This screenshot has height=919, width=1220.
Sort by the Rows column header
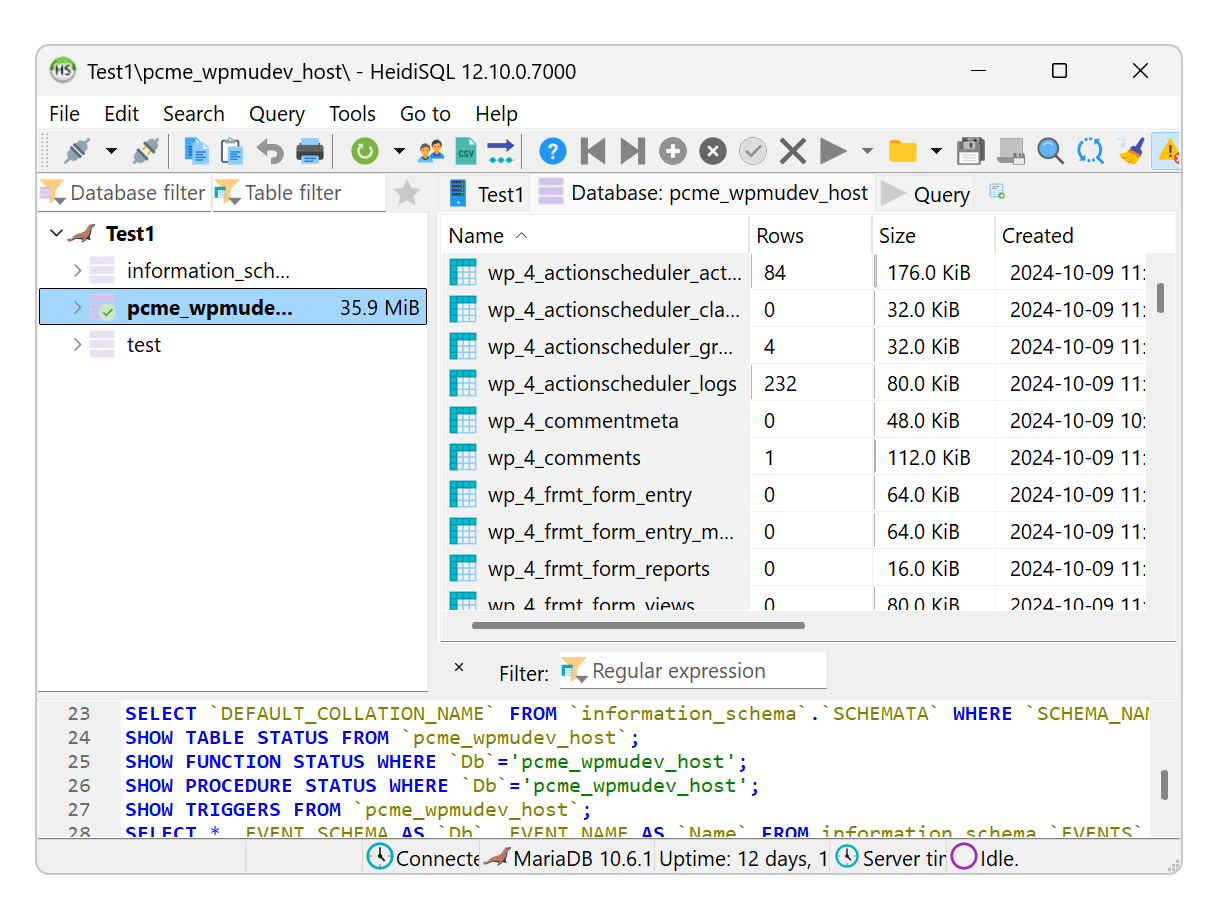click(811, 236)
